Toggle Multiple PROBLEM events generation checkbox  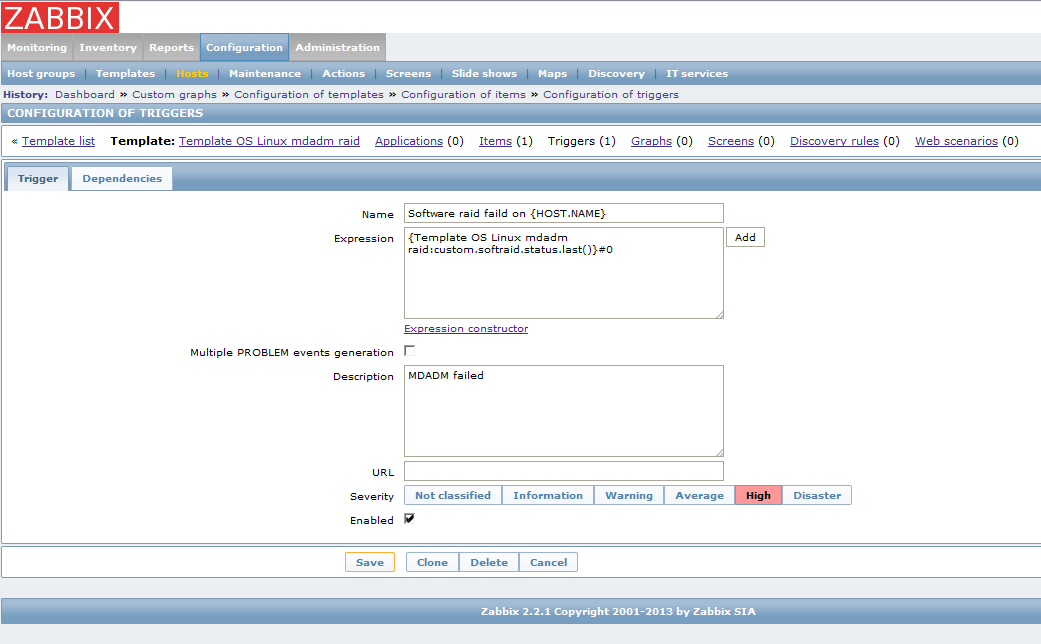409,351
